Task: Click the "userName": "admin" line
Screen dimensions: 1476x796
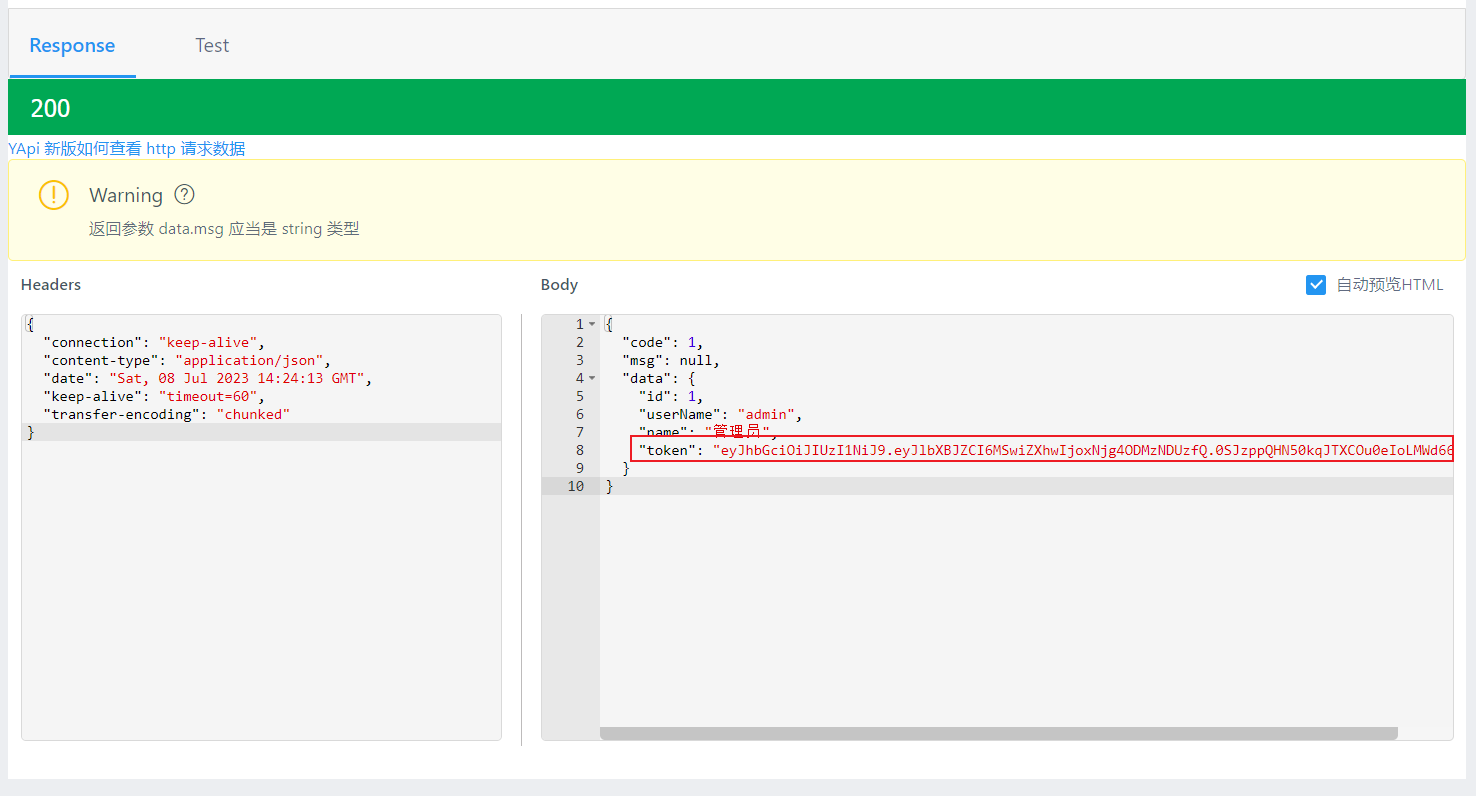Action: [720, 414]
